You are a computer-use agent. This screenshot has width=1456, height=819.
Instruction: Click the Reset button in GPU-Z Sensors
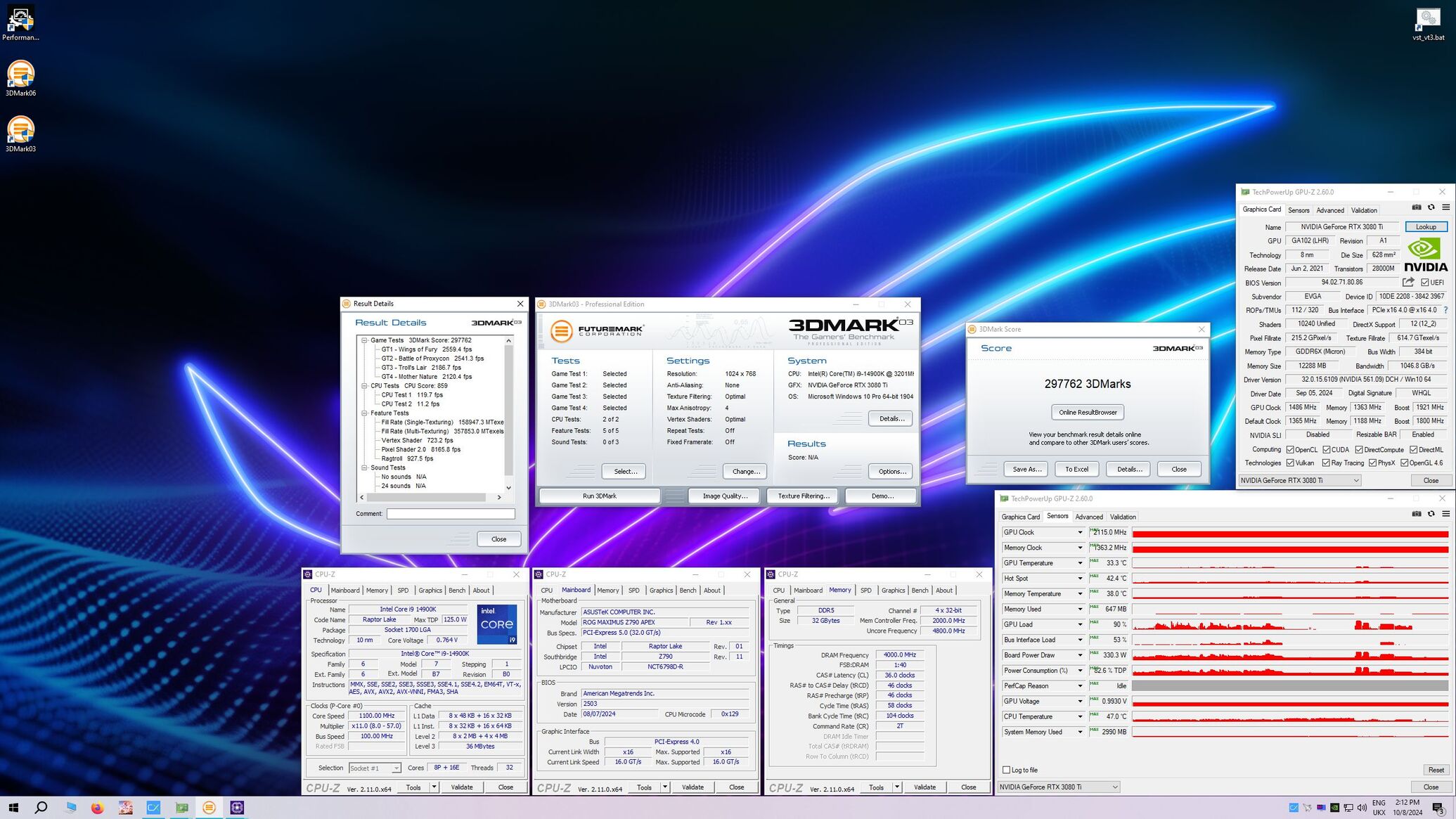(x=1436, y=770)
